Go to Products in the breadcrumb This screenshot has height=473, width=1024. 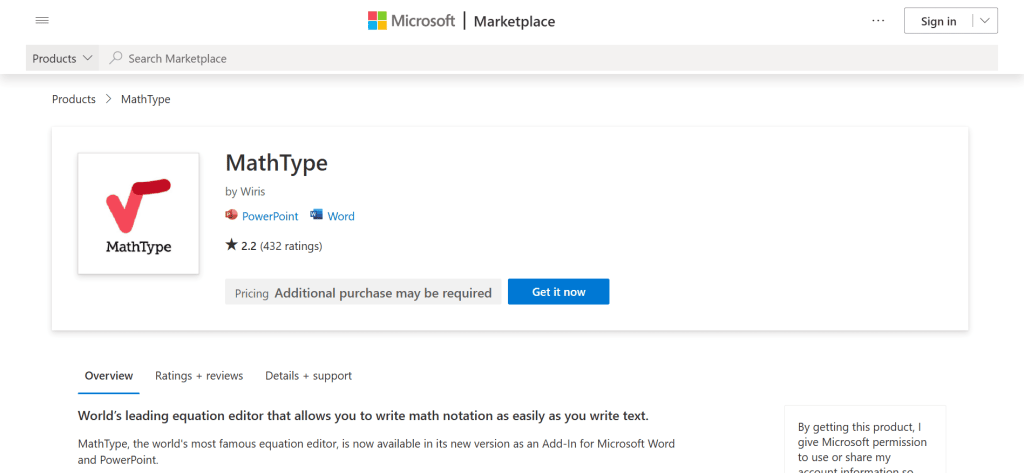coord(74,99)
